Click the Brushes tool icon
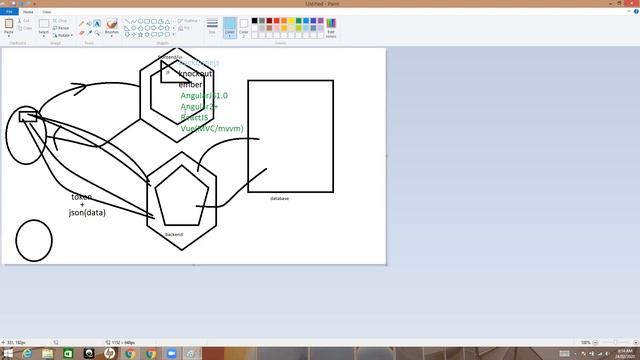 (111, 23)
